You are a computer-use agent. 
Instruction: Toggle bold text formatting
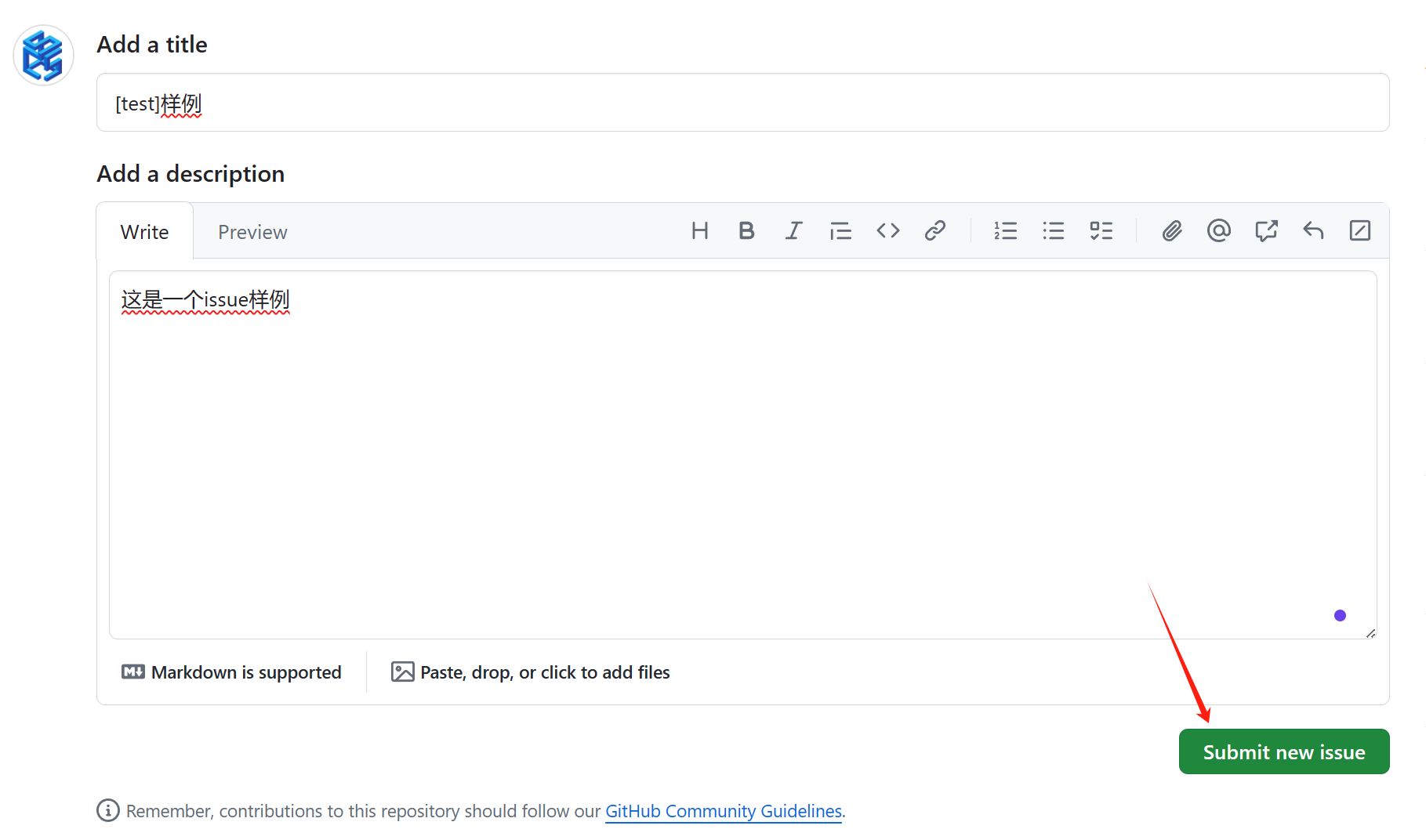[746, 231]
